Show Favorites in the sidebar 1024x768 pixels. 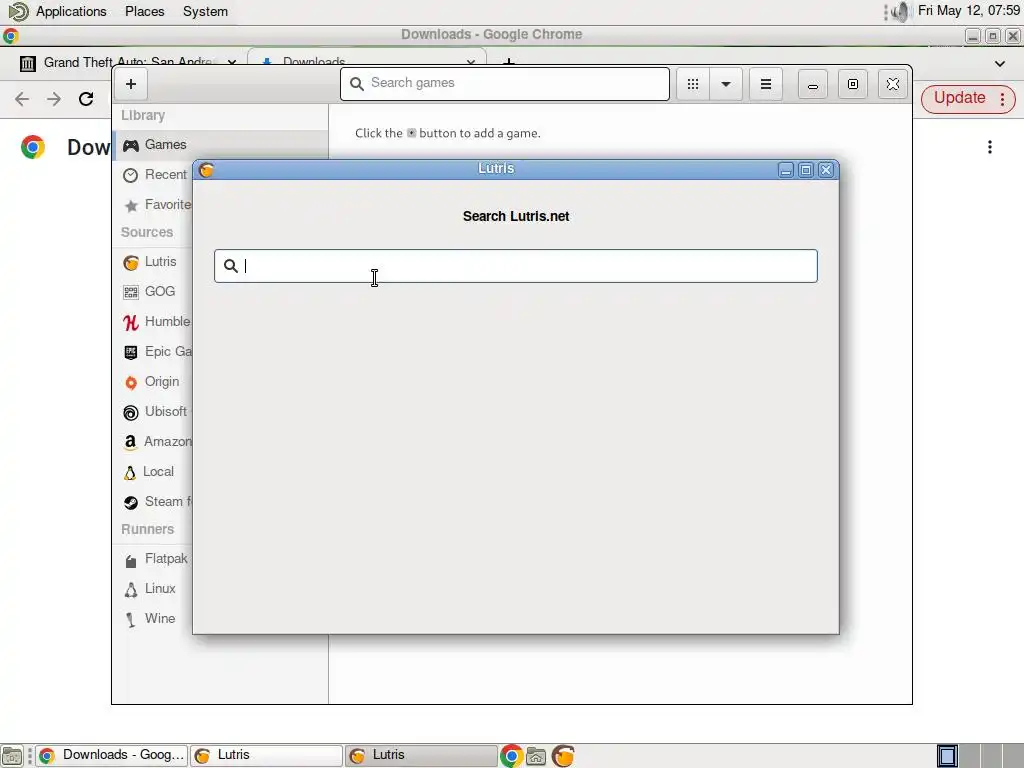tap(155, 205)
